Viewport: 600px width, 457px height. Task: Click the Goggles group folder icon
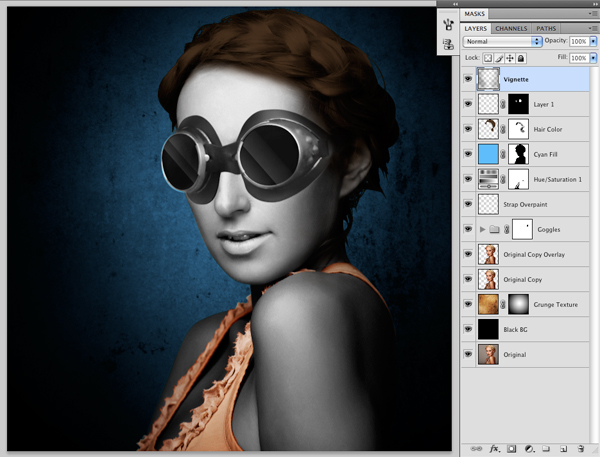click(x=494, y=229)
